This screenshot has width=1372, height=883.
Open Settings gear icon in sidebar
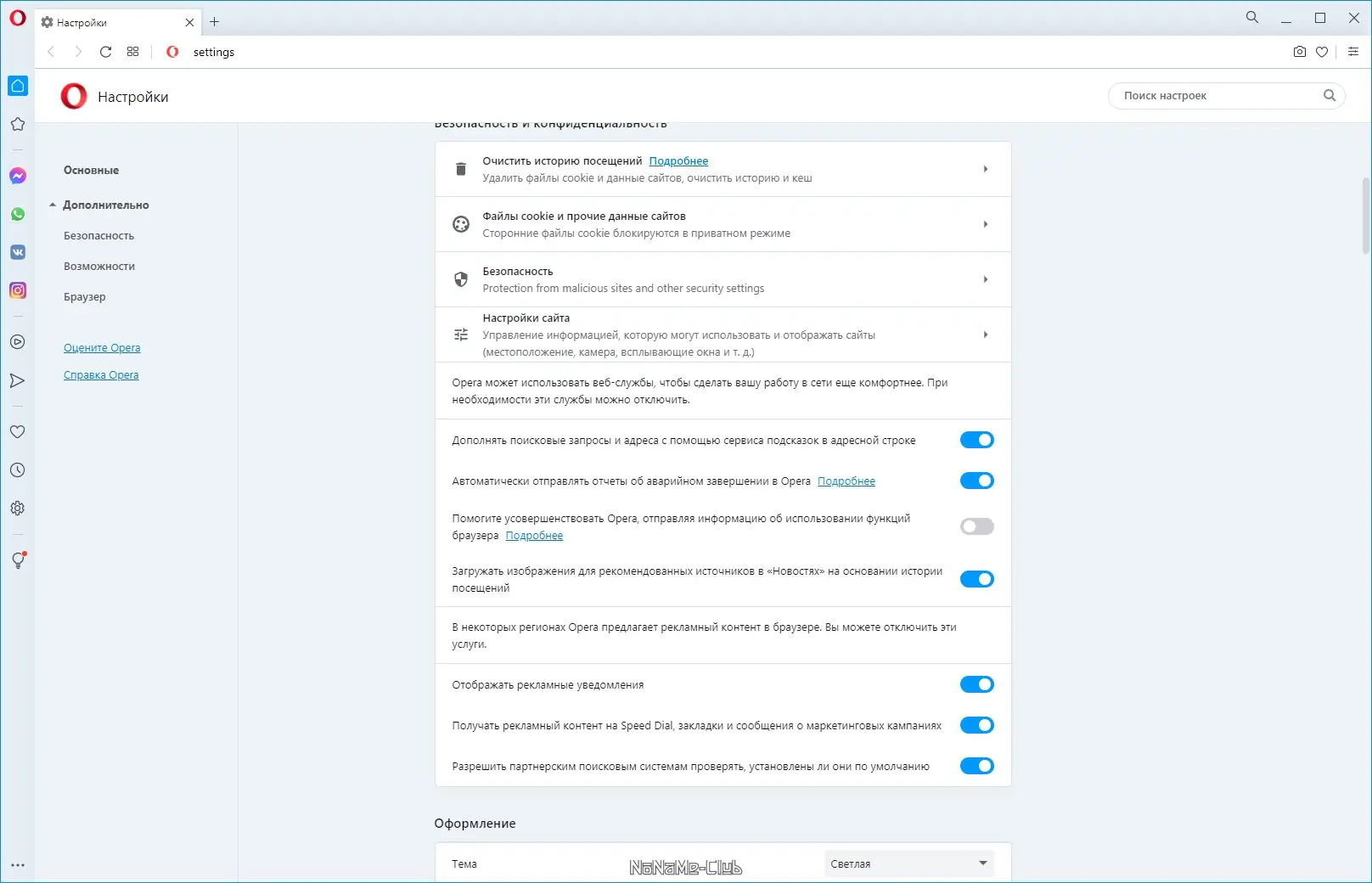18,508
